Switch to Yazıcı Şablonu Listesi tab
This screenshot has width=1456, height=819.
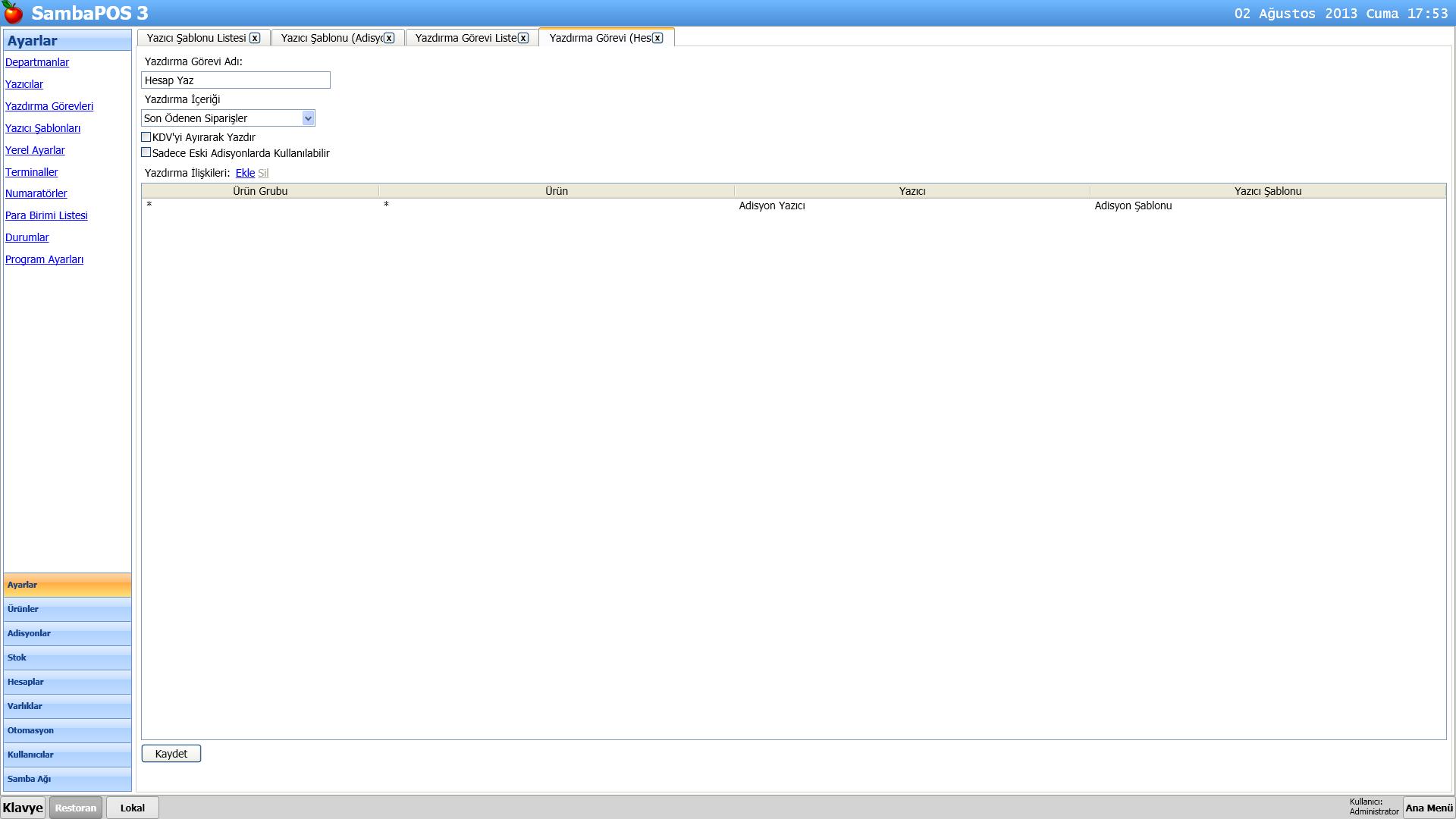[196, 38]
